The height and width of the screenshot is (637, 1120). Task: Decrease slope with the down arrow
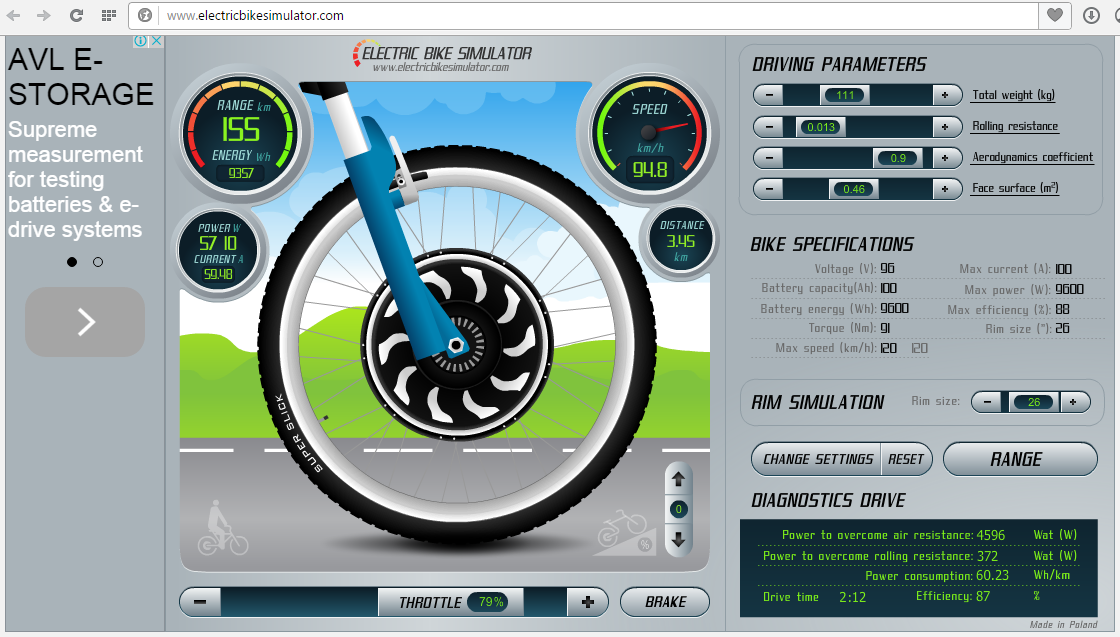(678, 540)
